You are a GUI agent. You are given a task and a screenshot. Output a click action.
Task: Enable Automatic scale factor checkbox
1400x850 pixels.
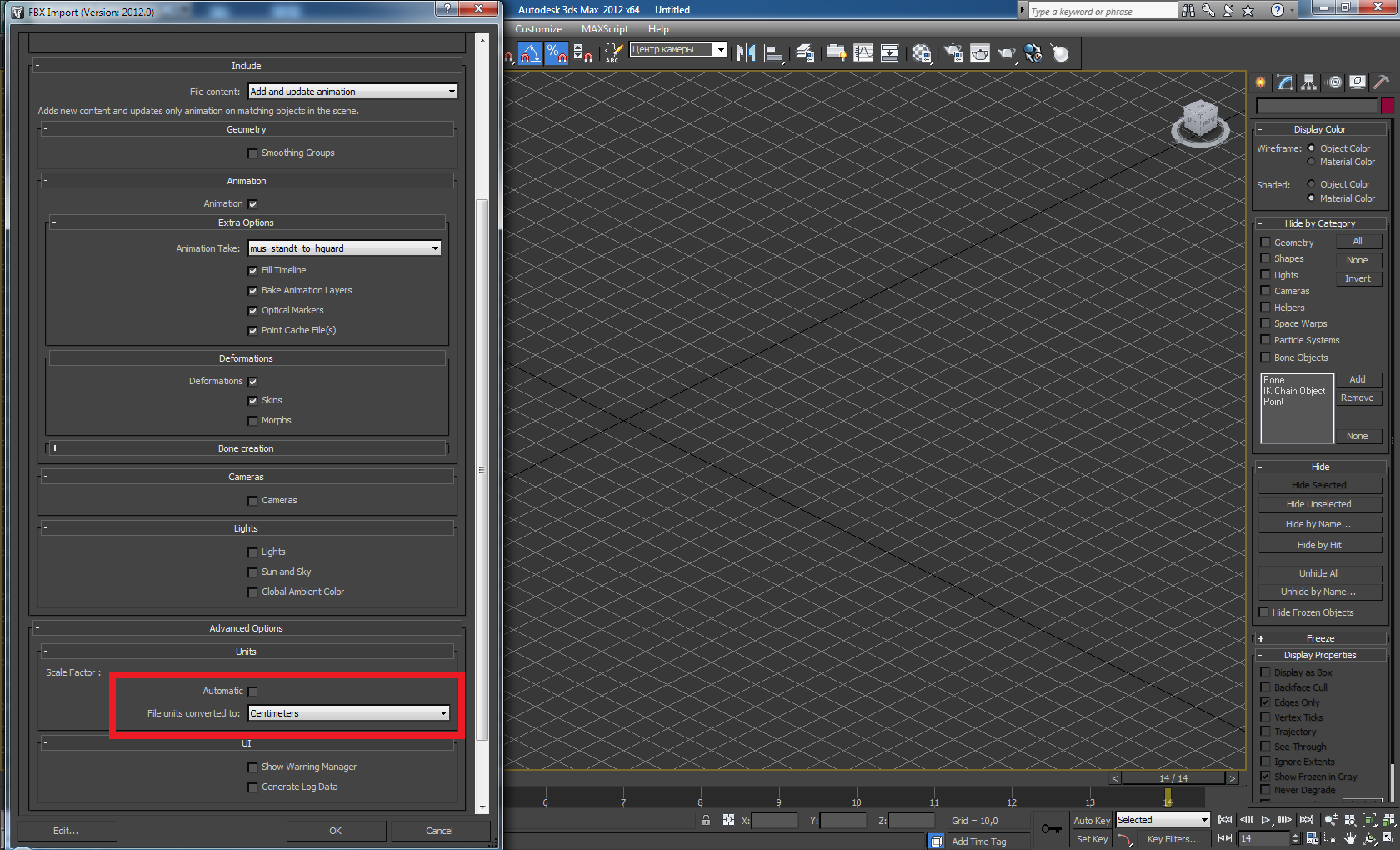(252, 692)
